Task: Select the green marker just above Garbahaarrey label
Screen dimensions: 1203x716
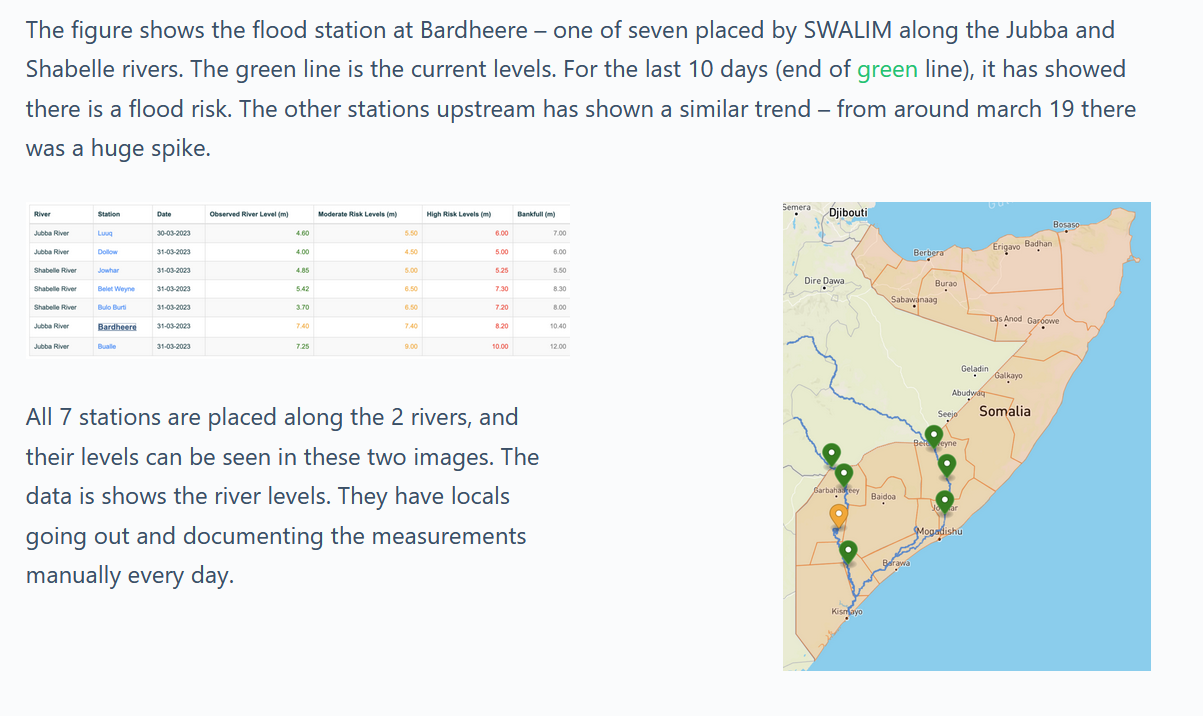Action: (x=845, y=475)
